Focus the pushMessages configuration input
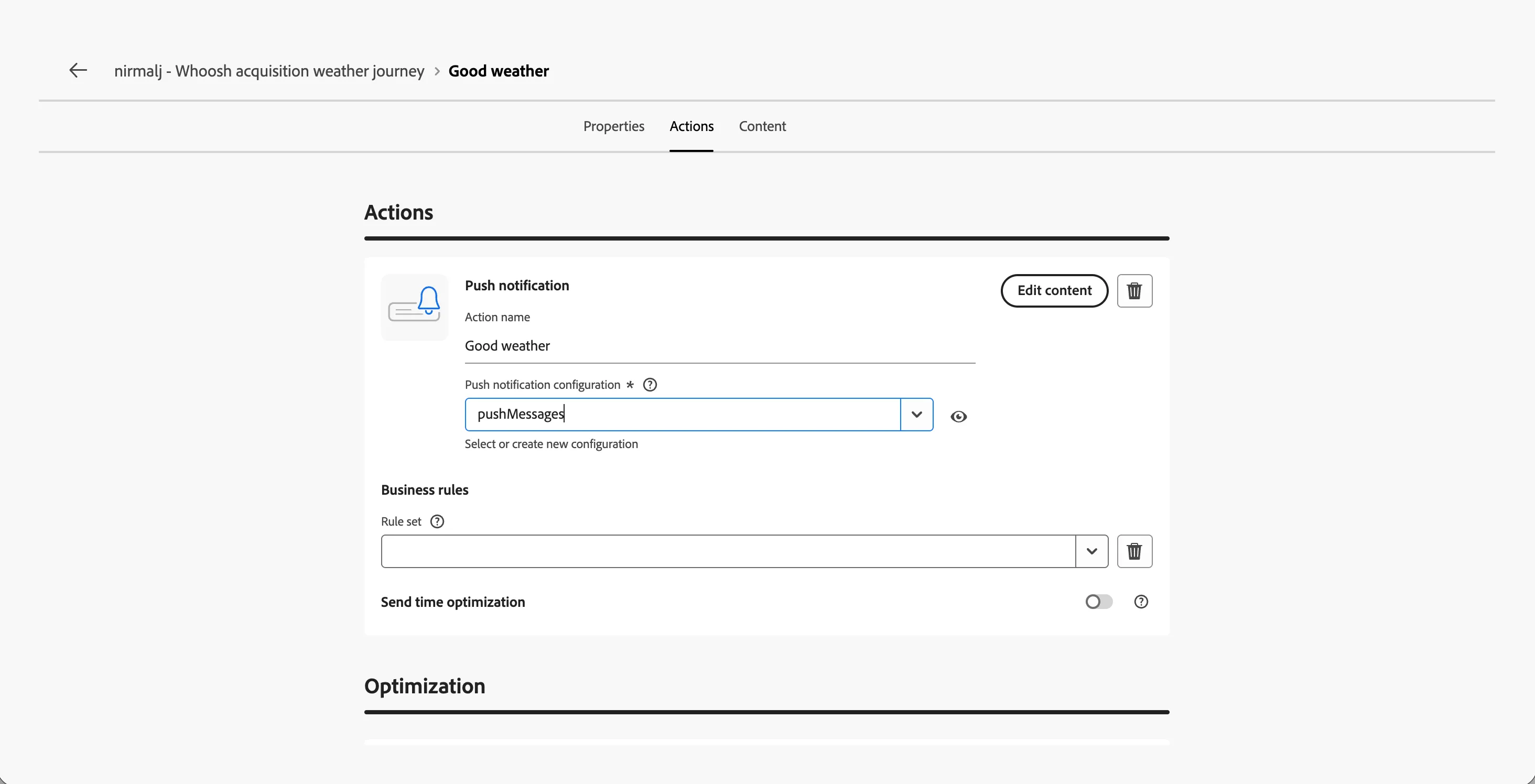The image size is (1535, 784). click(x=682, y=415)
